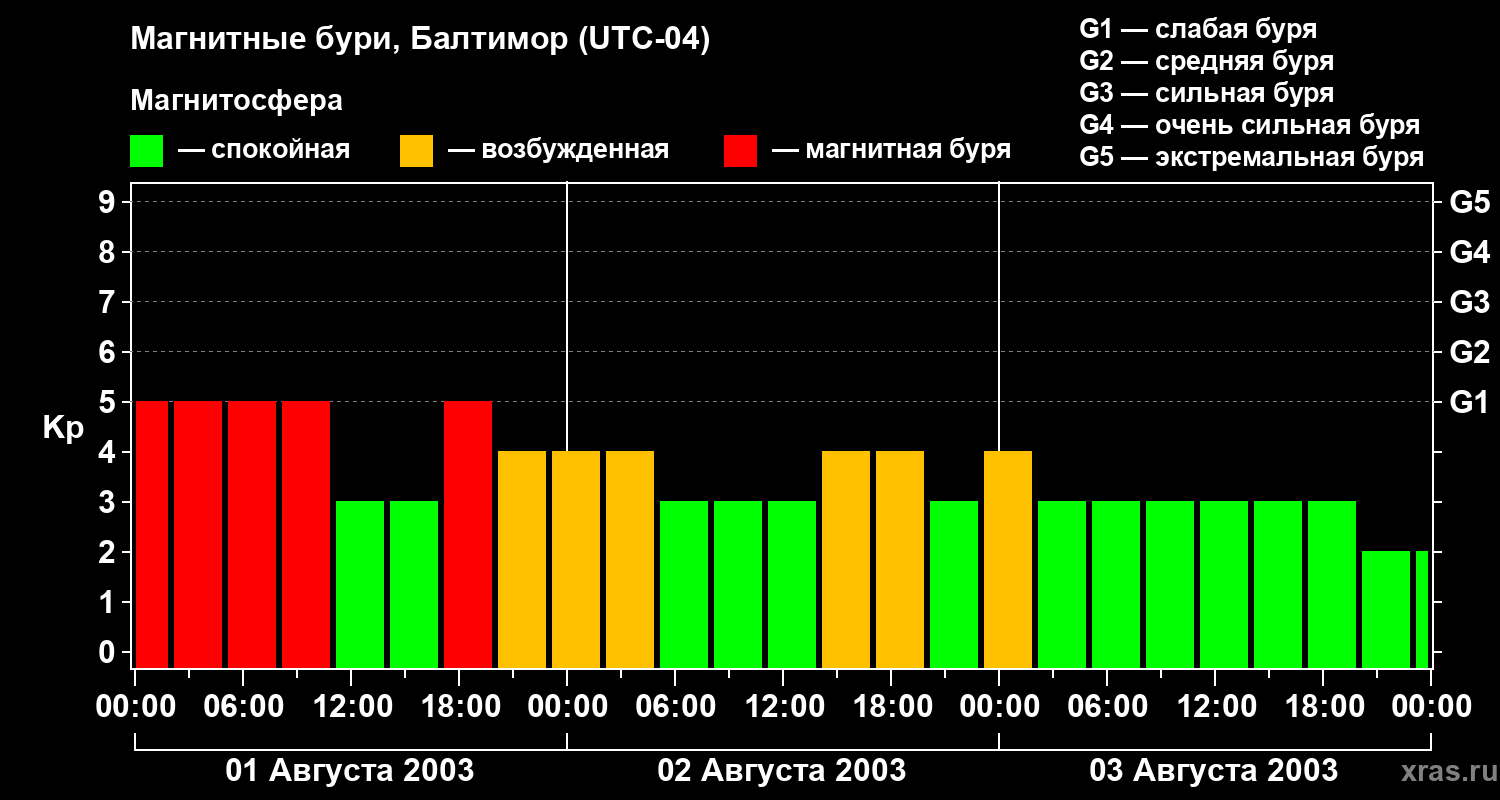Screen dimensions: 1500x800
Task: Click the '03 Августа 2003' date label
Action: (x=1213, y=771)
